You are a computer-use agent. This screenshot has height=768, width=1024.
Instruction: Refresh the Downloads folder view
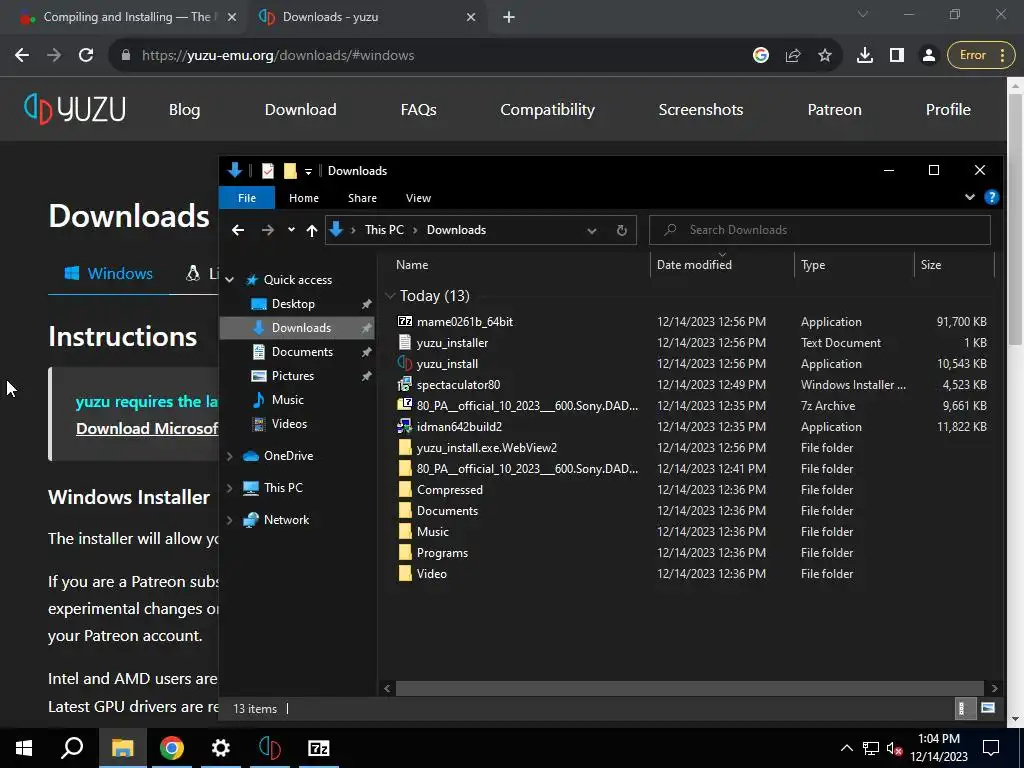tap(622, 231)
